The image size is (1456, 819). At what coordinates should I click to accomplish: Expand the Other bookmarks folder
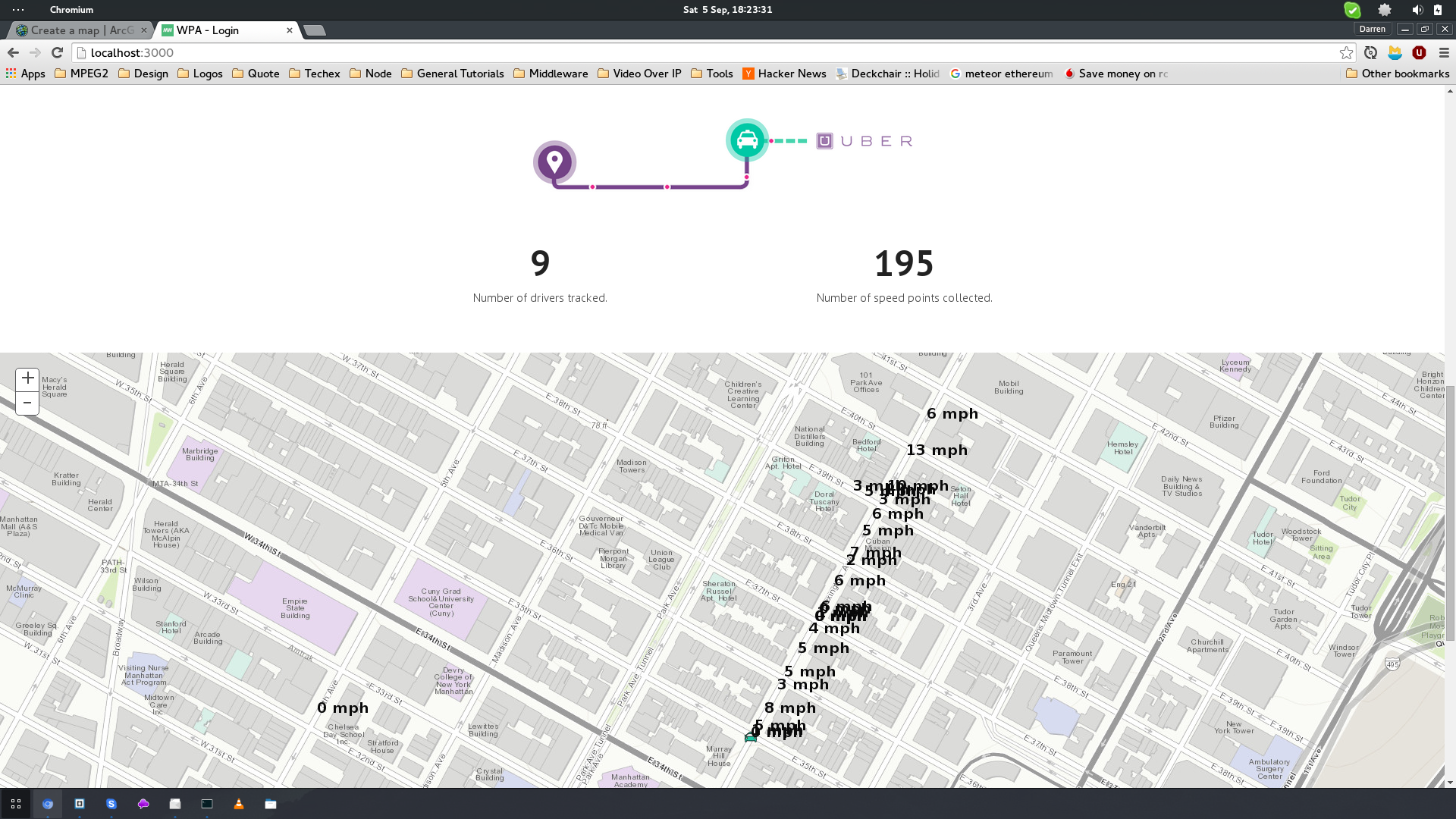point(1397,74)
